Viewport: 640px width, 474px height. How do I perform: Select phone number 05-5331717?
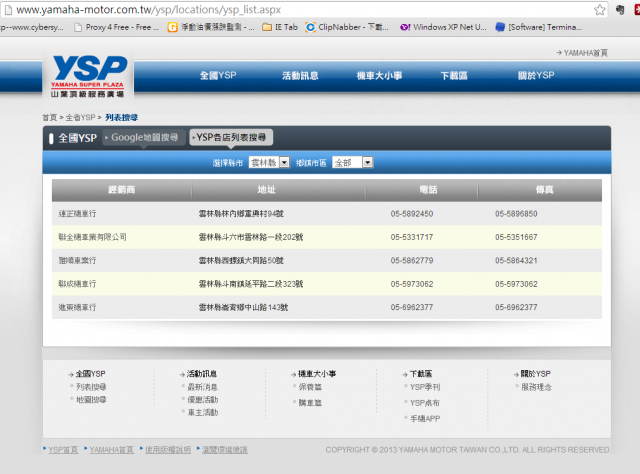[412, 237]
